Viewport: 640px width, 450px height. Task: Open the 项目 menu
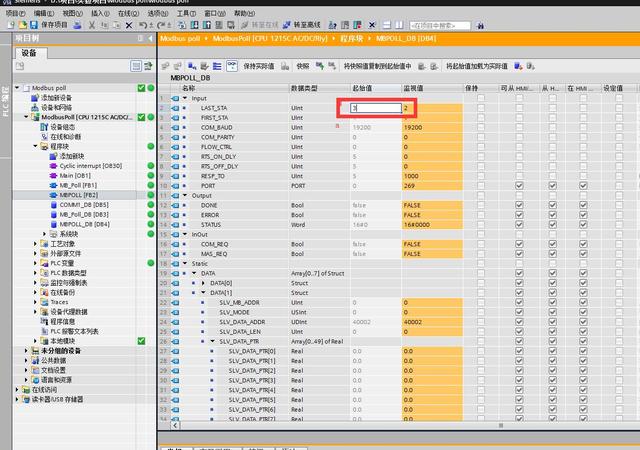point(16,13)
